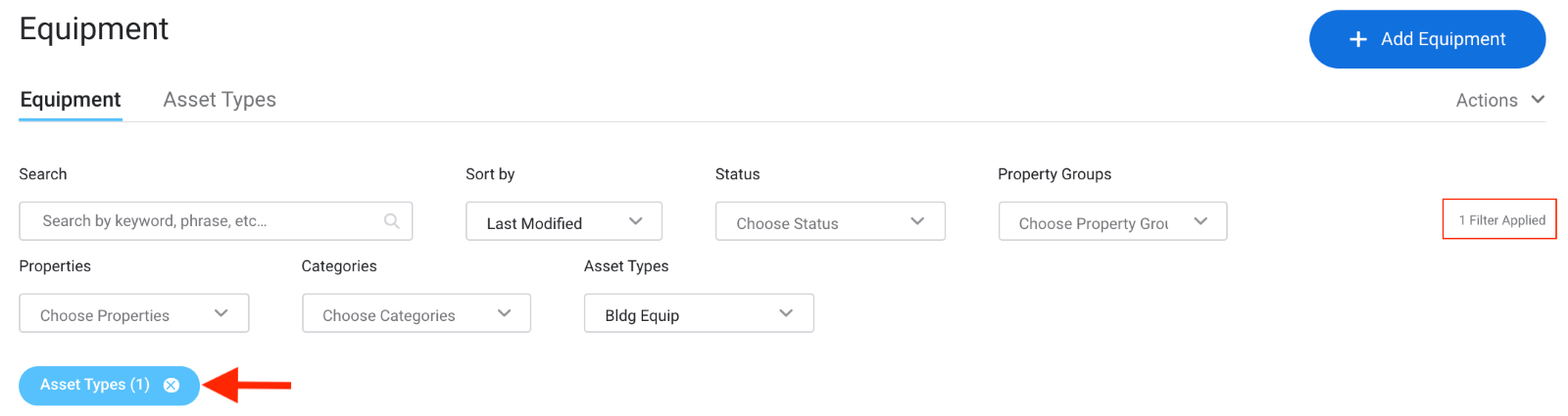
Task: Click the search magnifier icon
Action: [392, 221]
